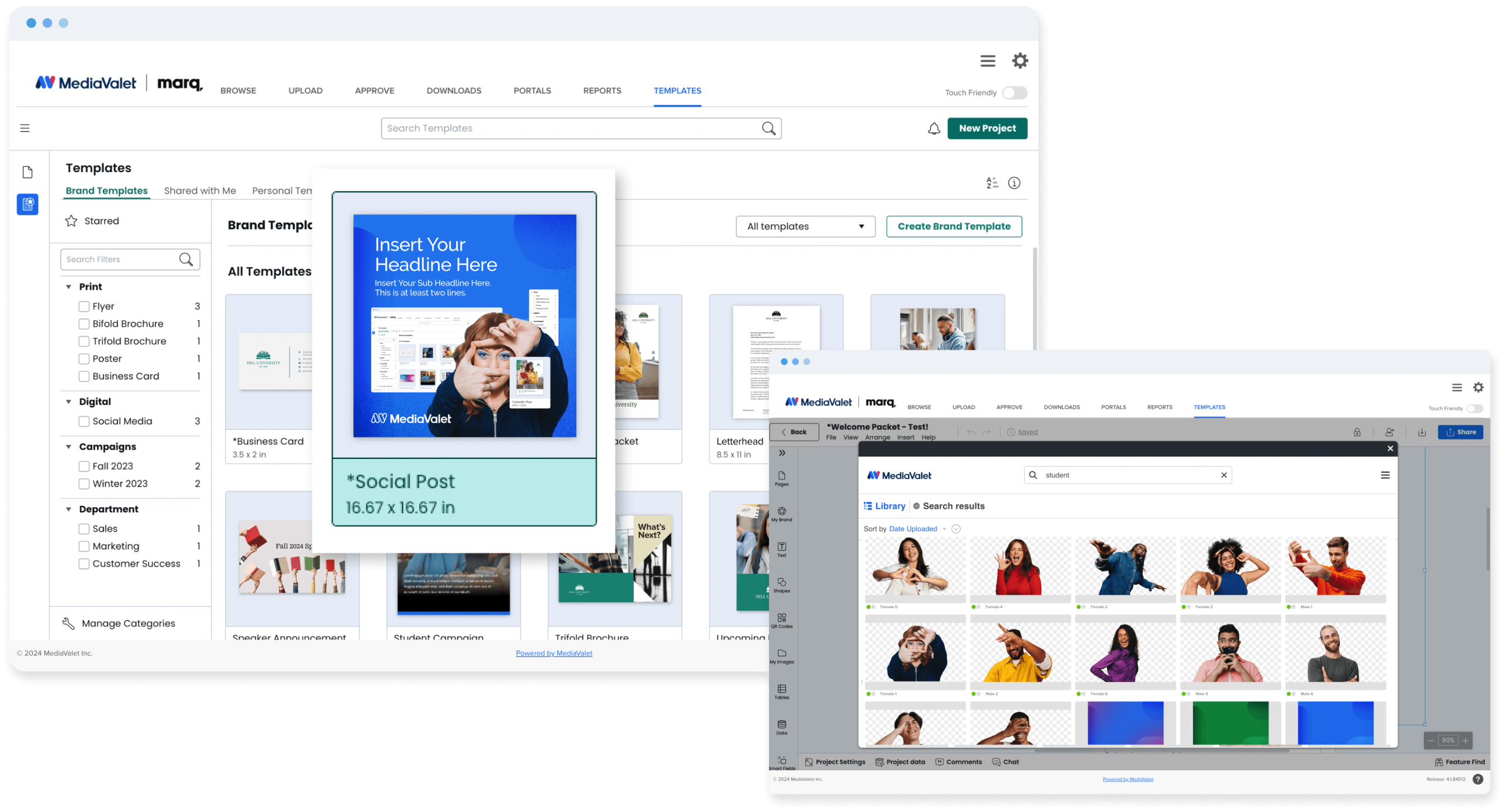
Task: Check the Business Card filter
Action: [x=84, y=376]
